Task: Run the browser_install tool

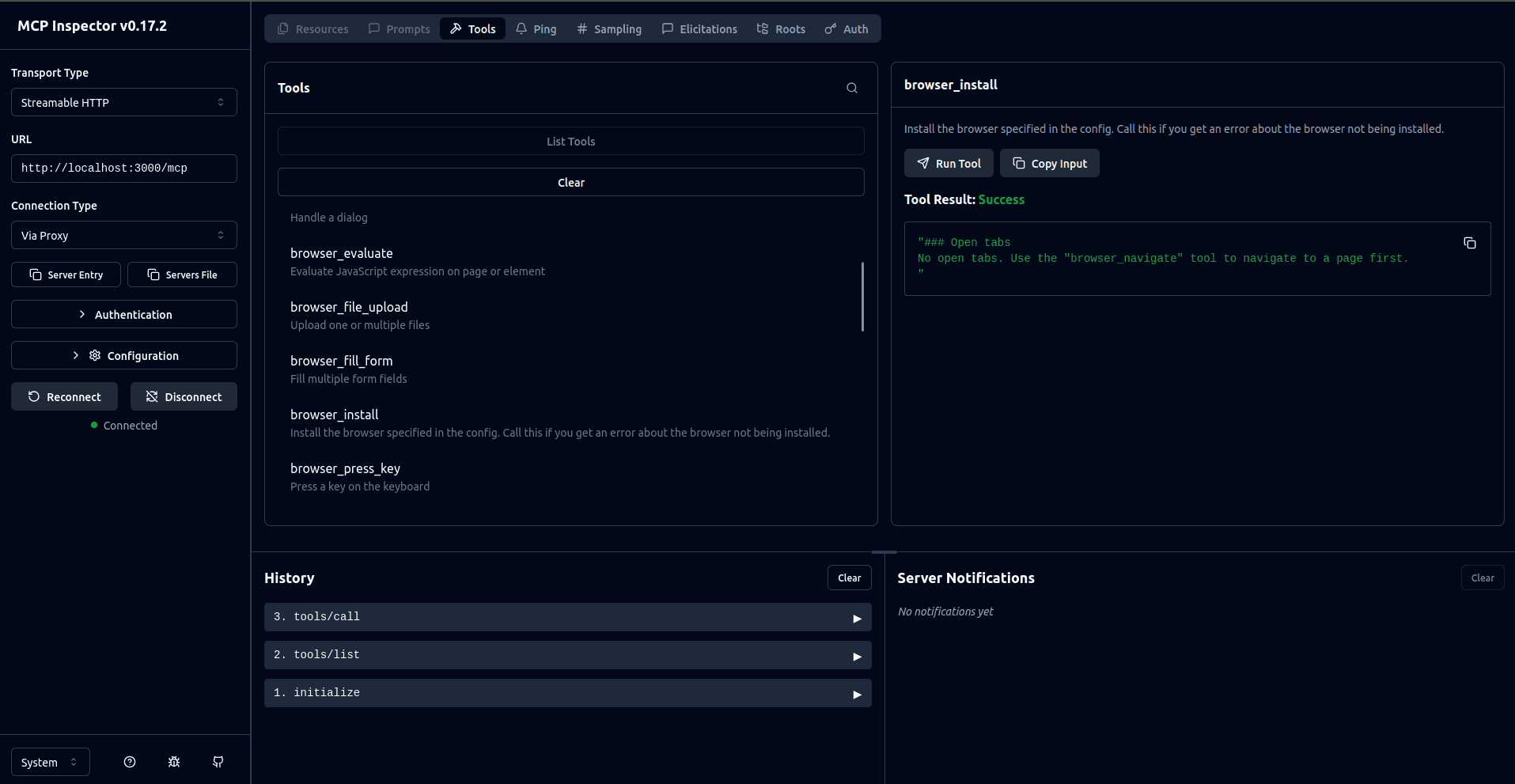Action: pyautogui.click(x=949, y=163)
